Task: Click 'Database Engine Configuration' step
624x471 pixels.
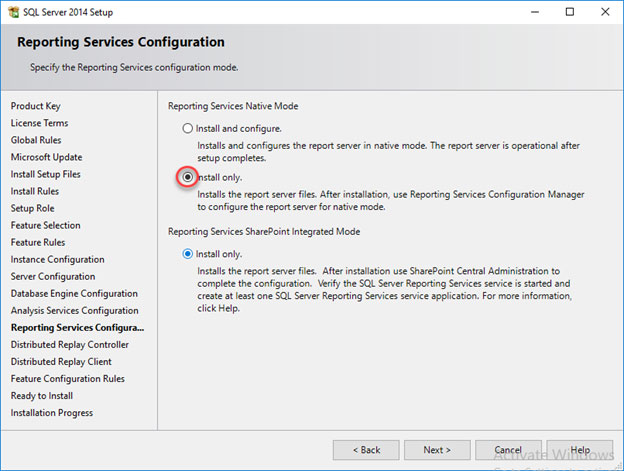Action: (74, 294)
